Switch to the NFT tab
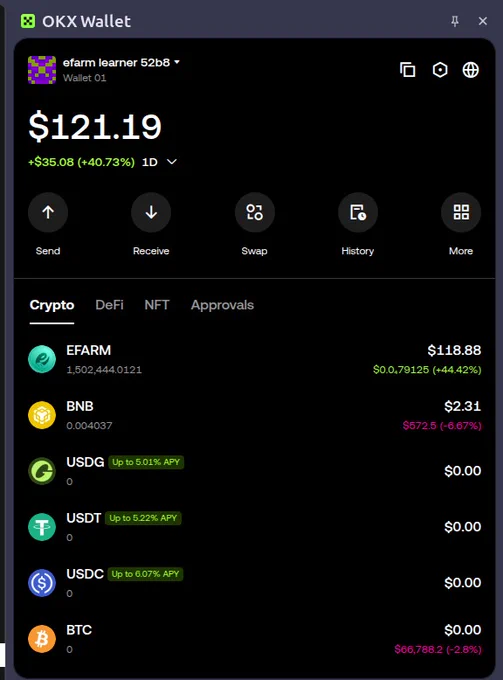The height and width of the screenshot is (680, 503). (157, 305)
